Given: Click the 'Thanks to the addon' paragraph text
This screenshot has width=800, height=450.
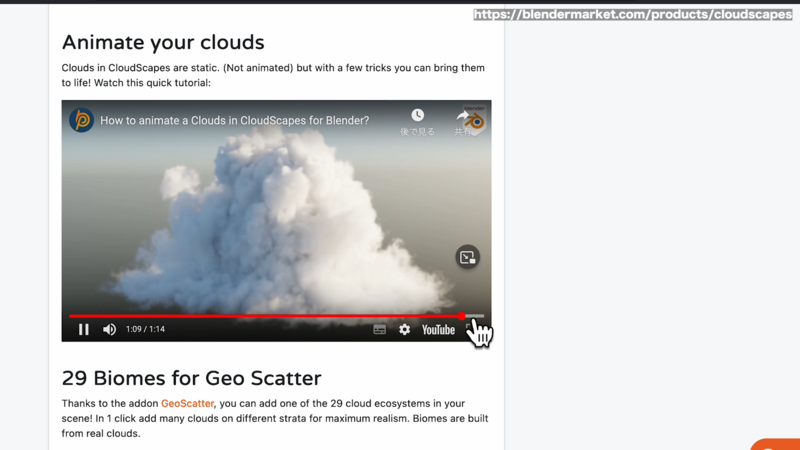Looking at the screenshot, I should coord(275,418).
